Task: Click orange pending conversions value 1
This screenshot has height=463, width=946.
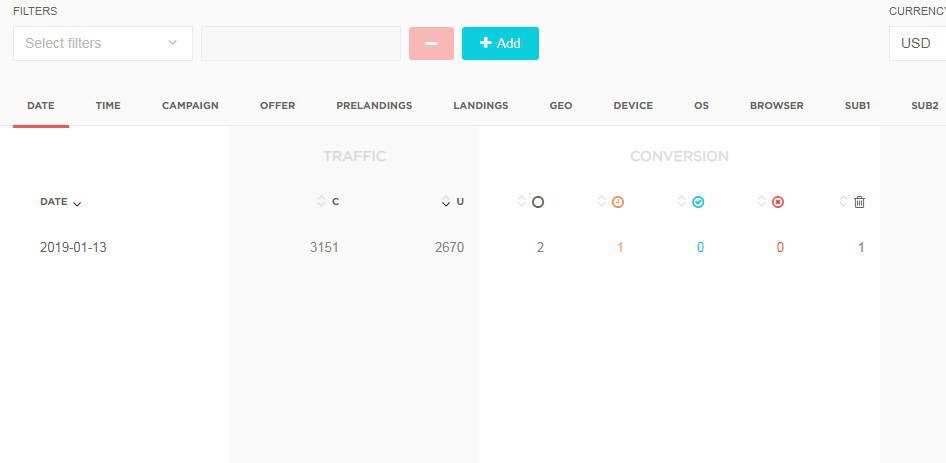Action: [620, 247]
